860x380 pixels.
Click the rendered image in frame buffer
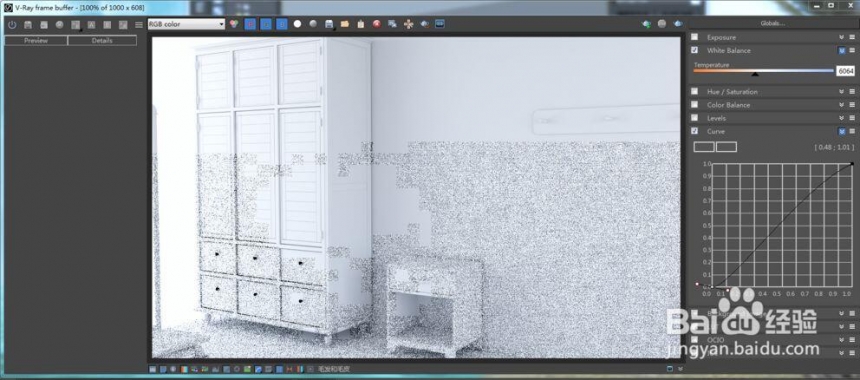tap(416, 197)
